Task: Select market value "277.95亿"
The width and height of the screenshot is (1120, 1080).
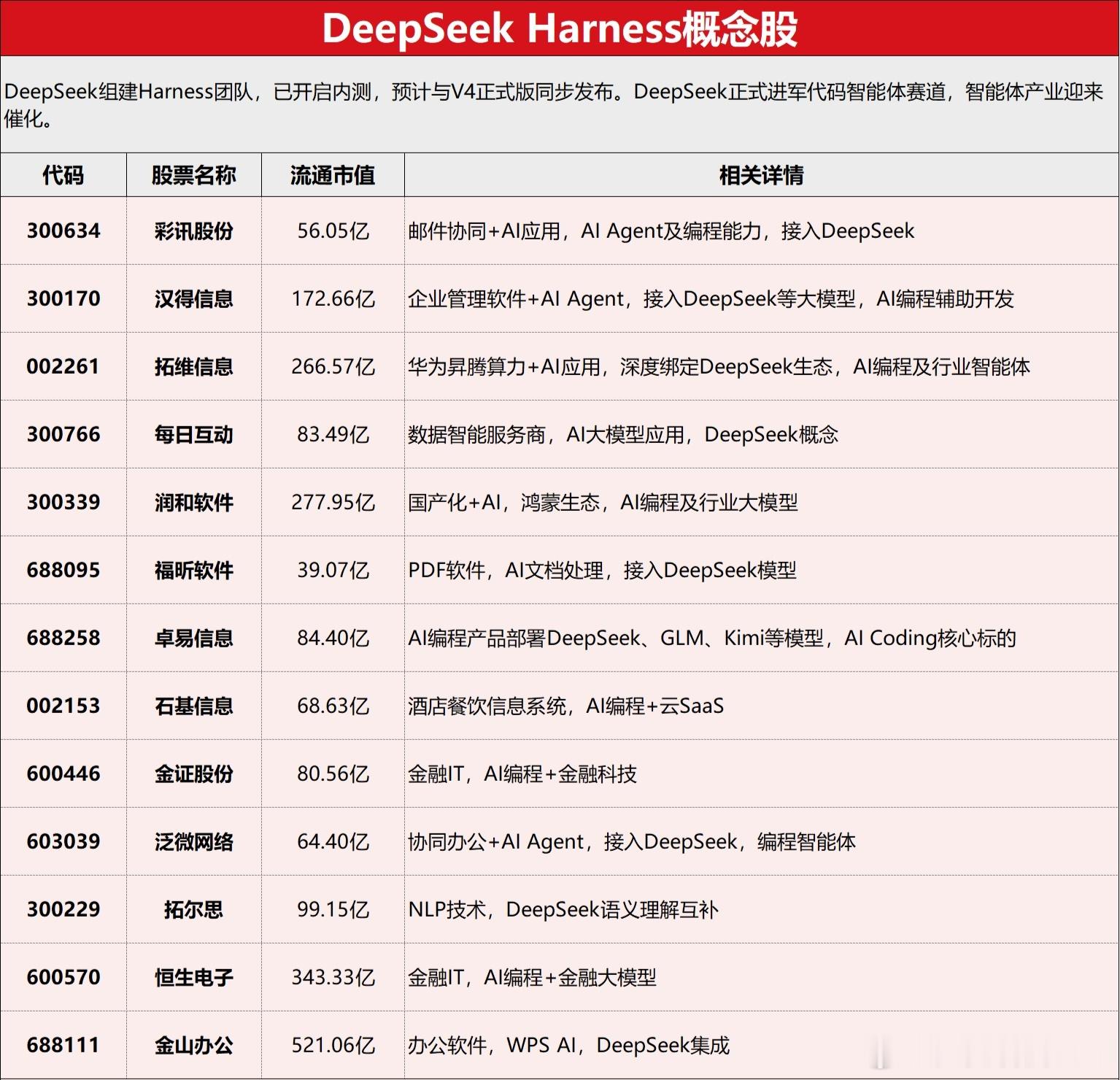Action: click(333, 502)
